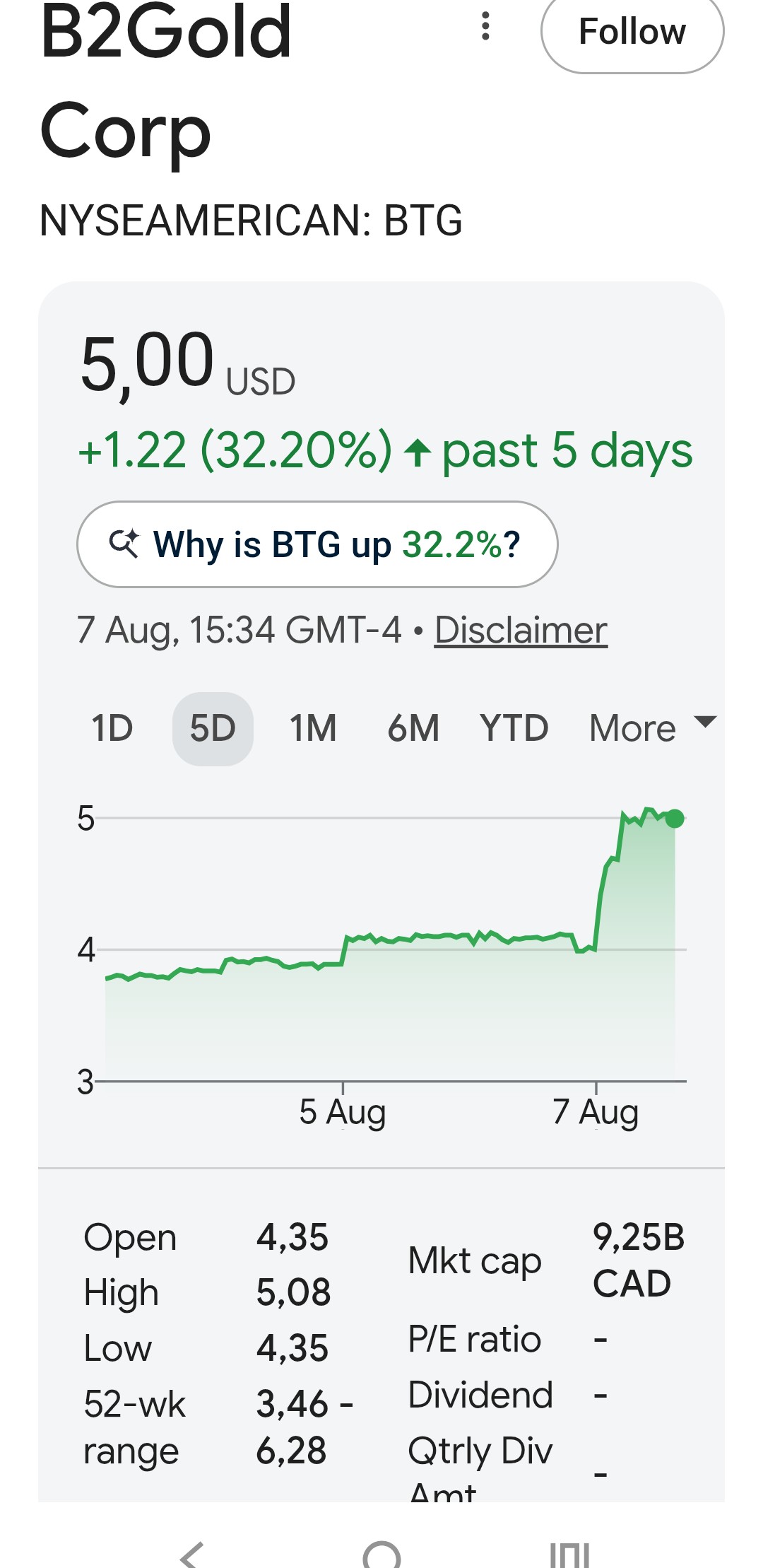This screenshot has width=763, height=1568.
Task: Ask why BTG is up 32.2%
Action: (x=317, y=544)
